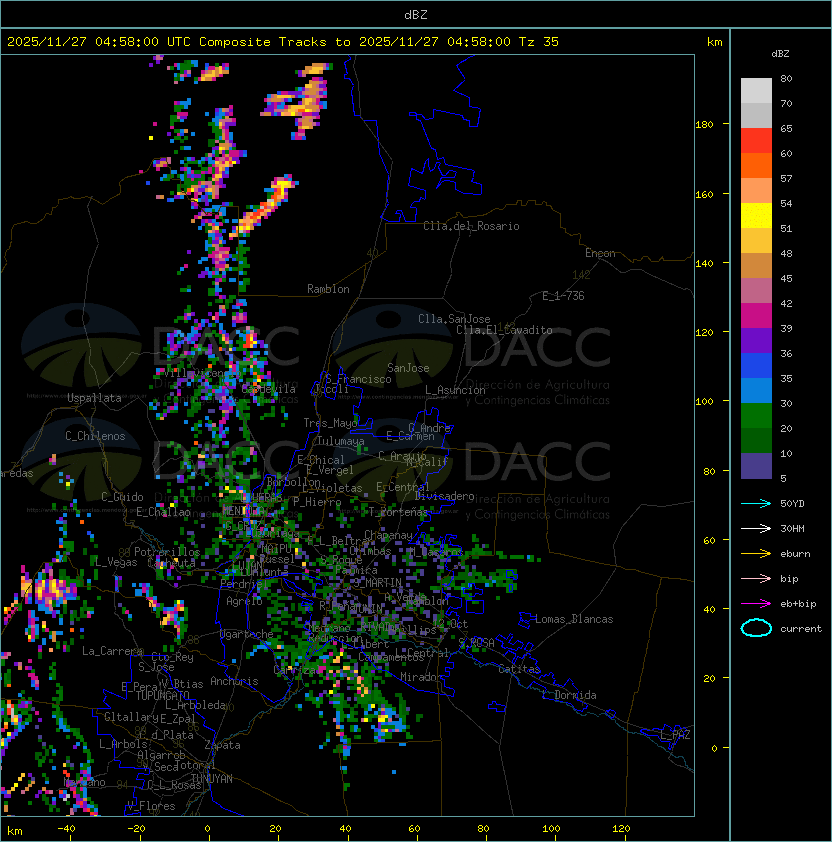Click the magenta eb+bip arrow in legend
Viewport: 832px width, 842px height.
(756, 604)
